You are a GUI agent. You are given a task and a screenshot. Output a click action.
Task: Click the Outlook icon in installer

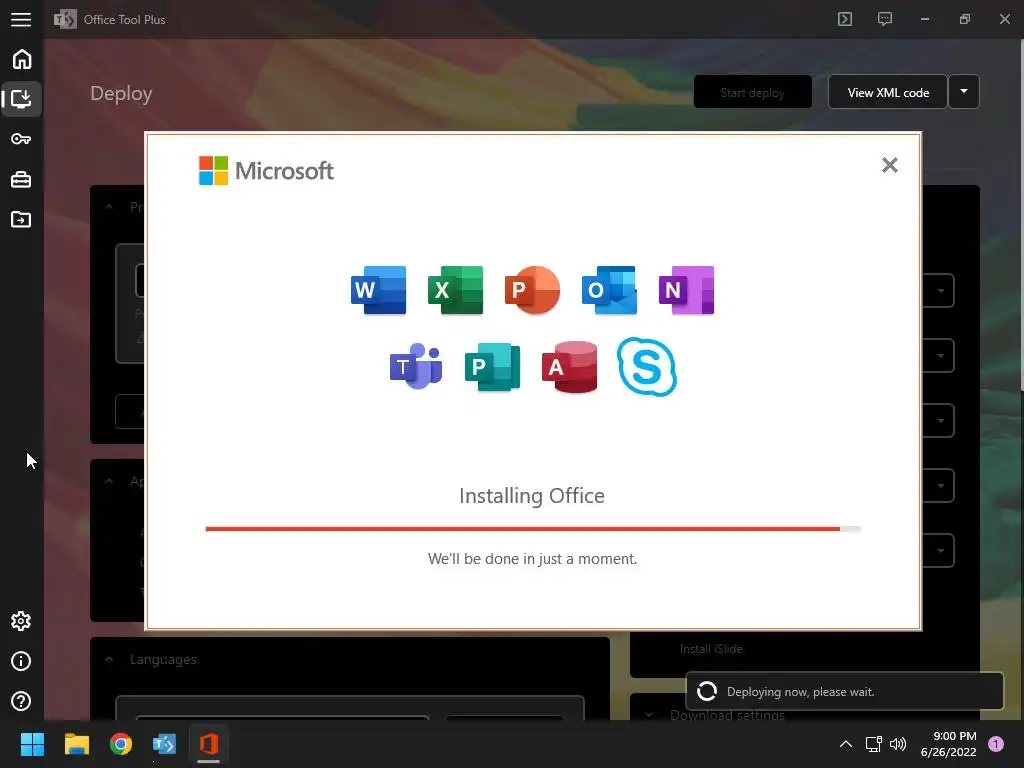tap(609, 290)
